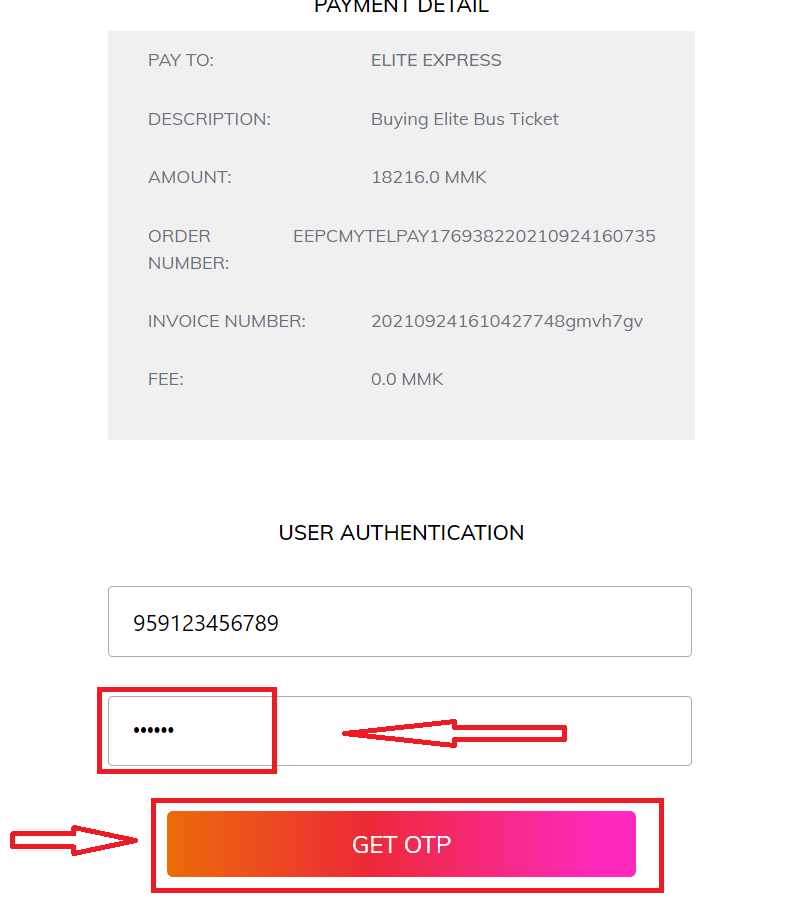Click the DESCRIPTION label

(209, 119)
